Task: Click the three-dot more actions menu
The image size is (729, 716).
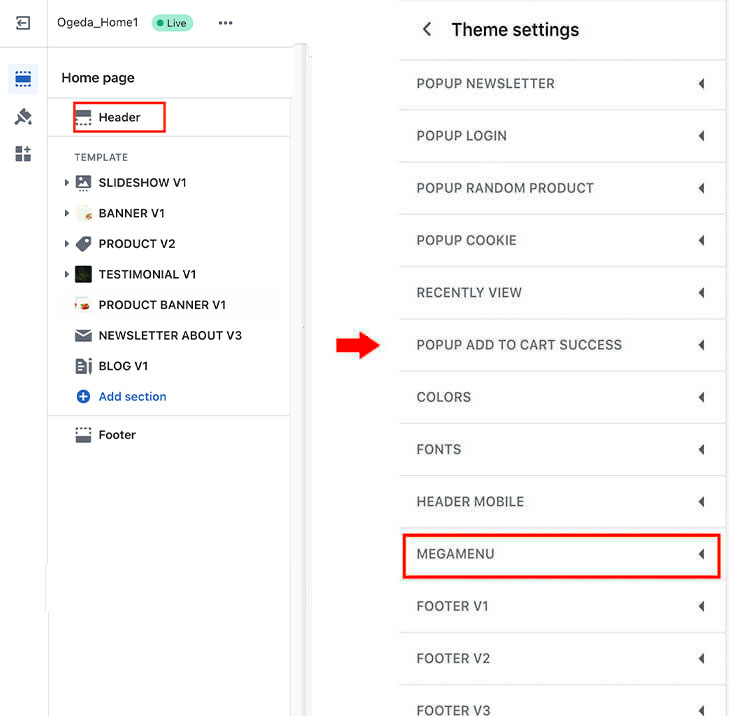Action: tap(225, 23)
